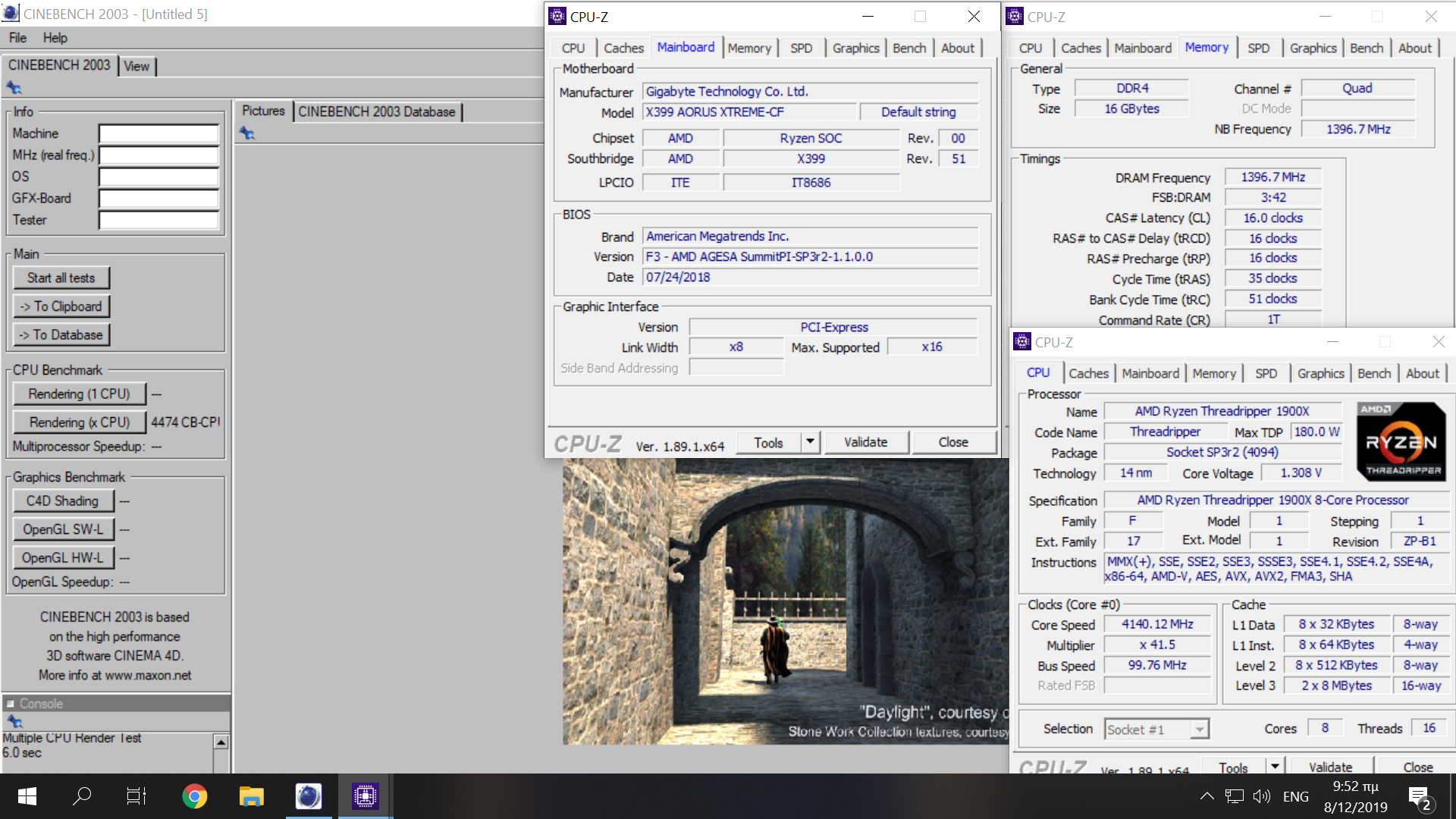Switch to the View tab in CINEBENCH
This screenshot has width=1456, height=819.
136,67
